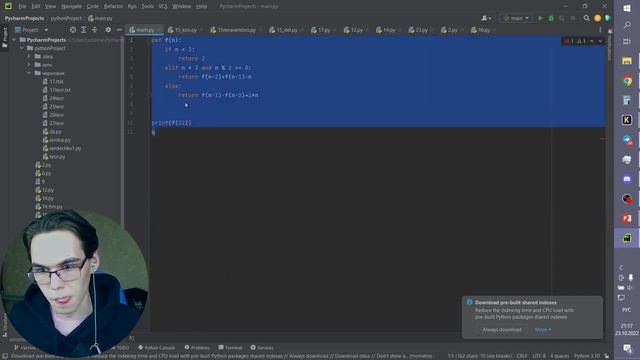Open the main run configuration dropdown

[516, 18]
